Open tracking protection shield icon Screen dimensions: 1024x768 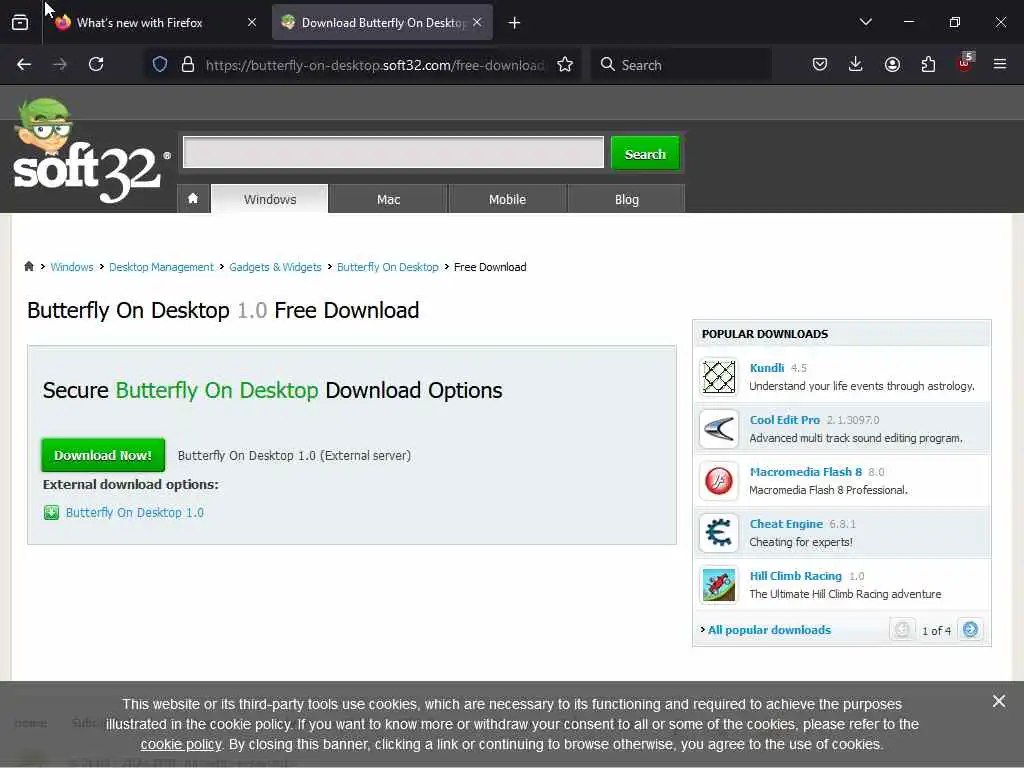160,65
